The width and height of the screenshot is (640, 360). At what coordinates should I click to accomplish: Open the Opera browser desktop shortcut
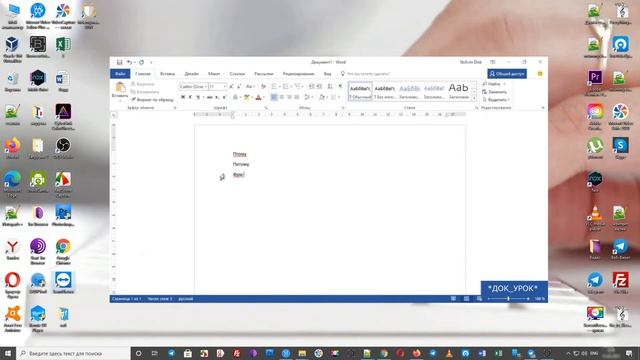click(13, 285)
